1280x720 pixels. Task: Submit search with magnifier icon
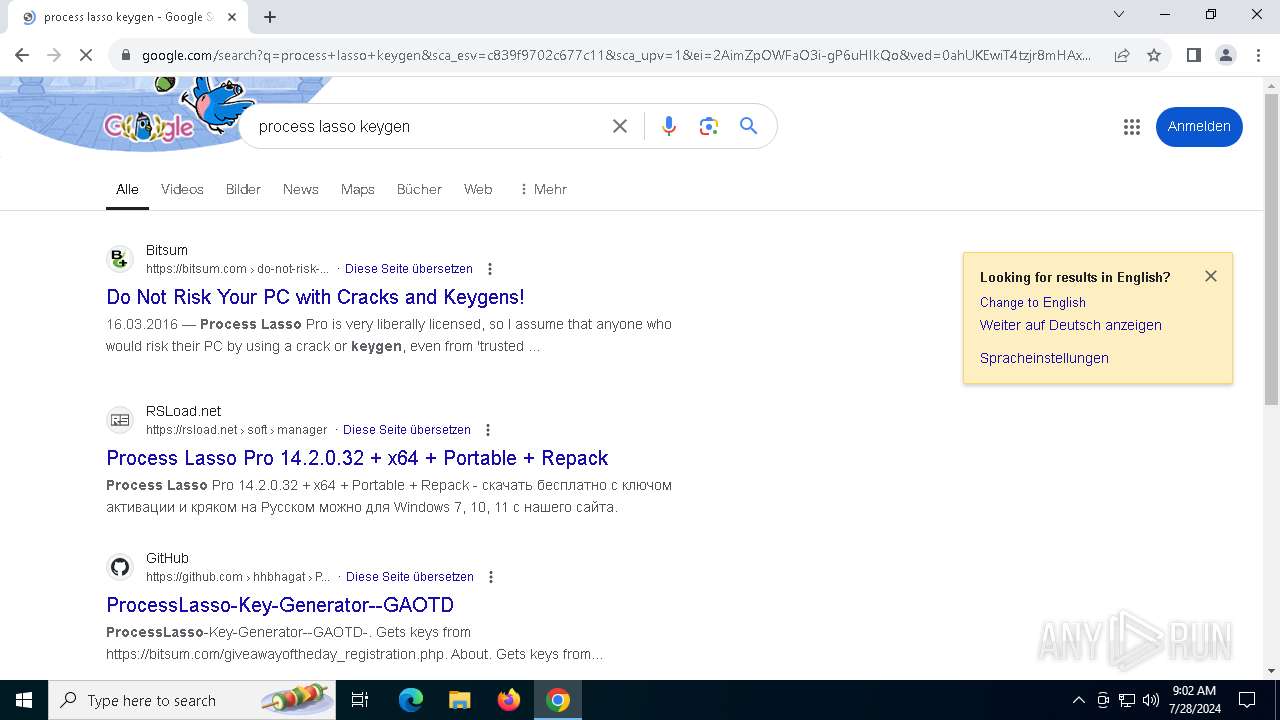point(748,126)
